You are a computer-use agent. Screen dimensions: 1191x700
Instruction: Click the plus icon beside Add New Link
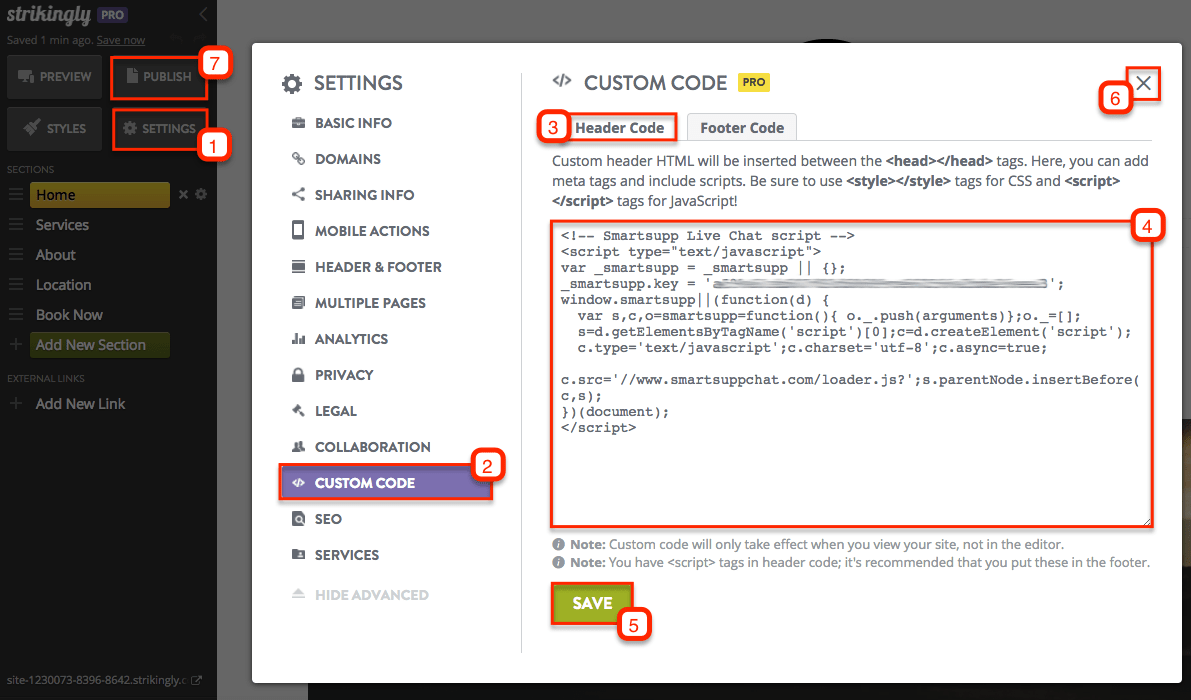(15, 404)
